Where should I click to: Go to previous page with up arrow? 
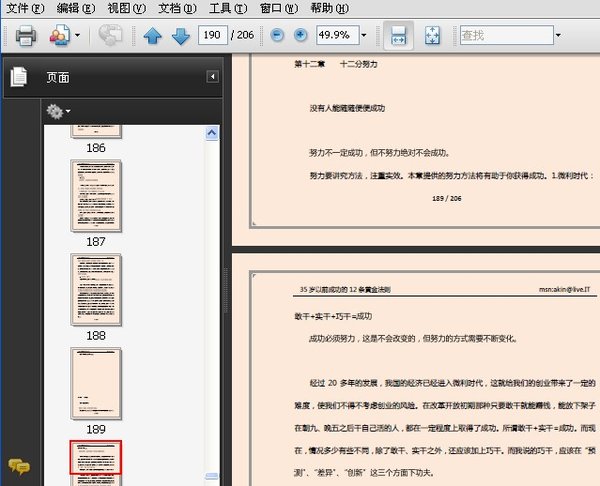[152, 36]
